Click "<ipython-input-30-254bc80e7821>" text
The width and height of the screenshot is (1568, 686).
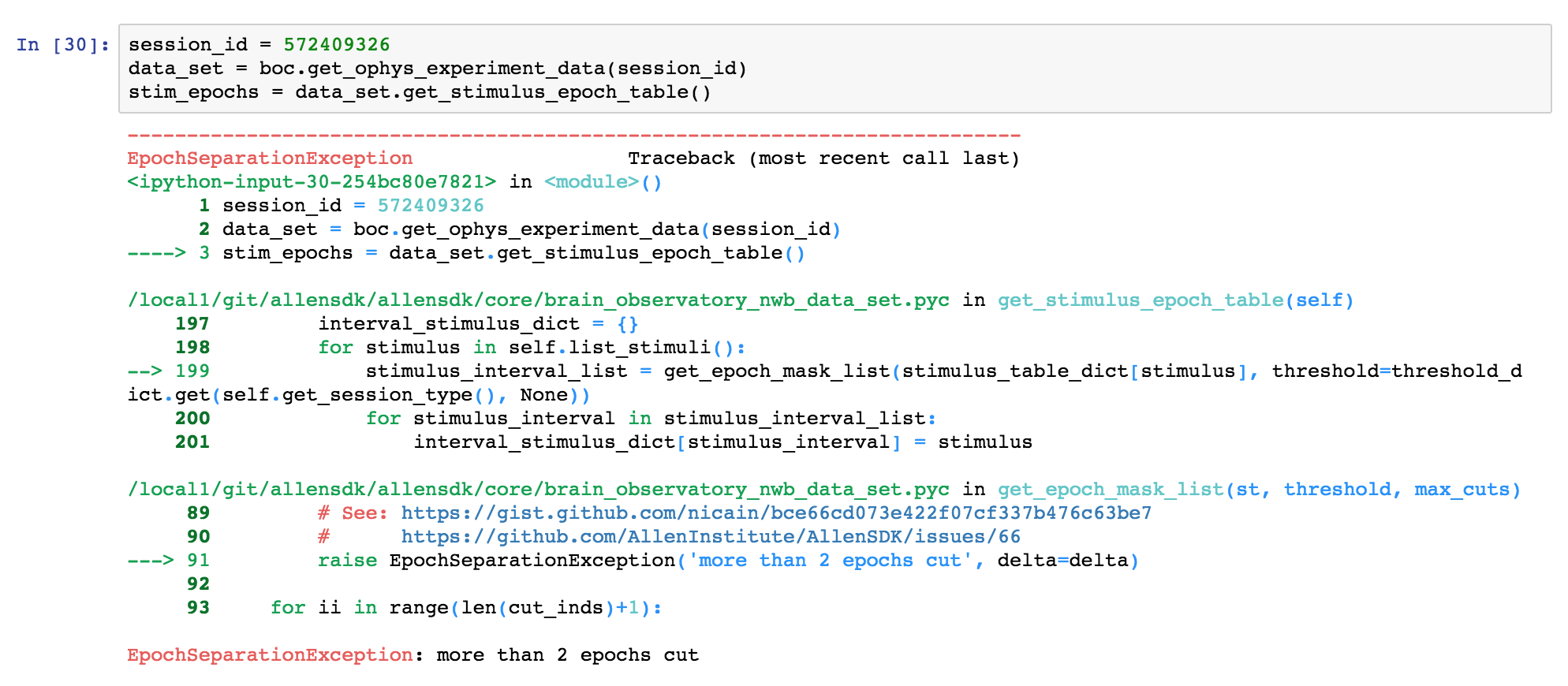[312, 182]
